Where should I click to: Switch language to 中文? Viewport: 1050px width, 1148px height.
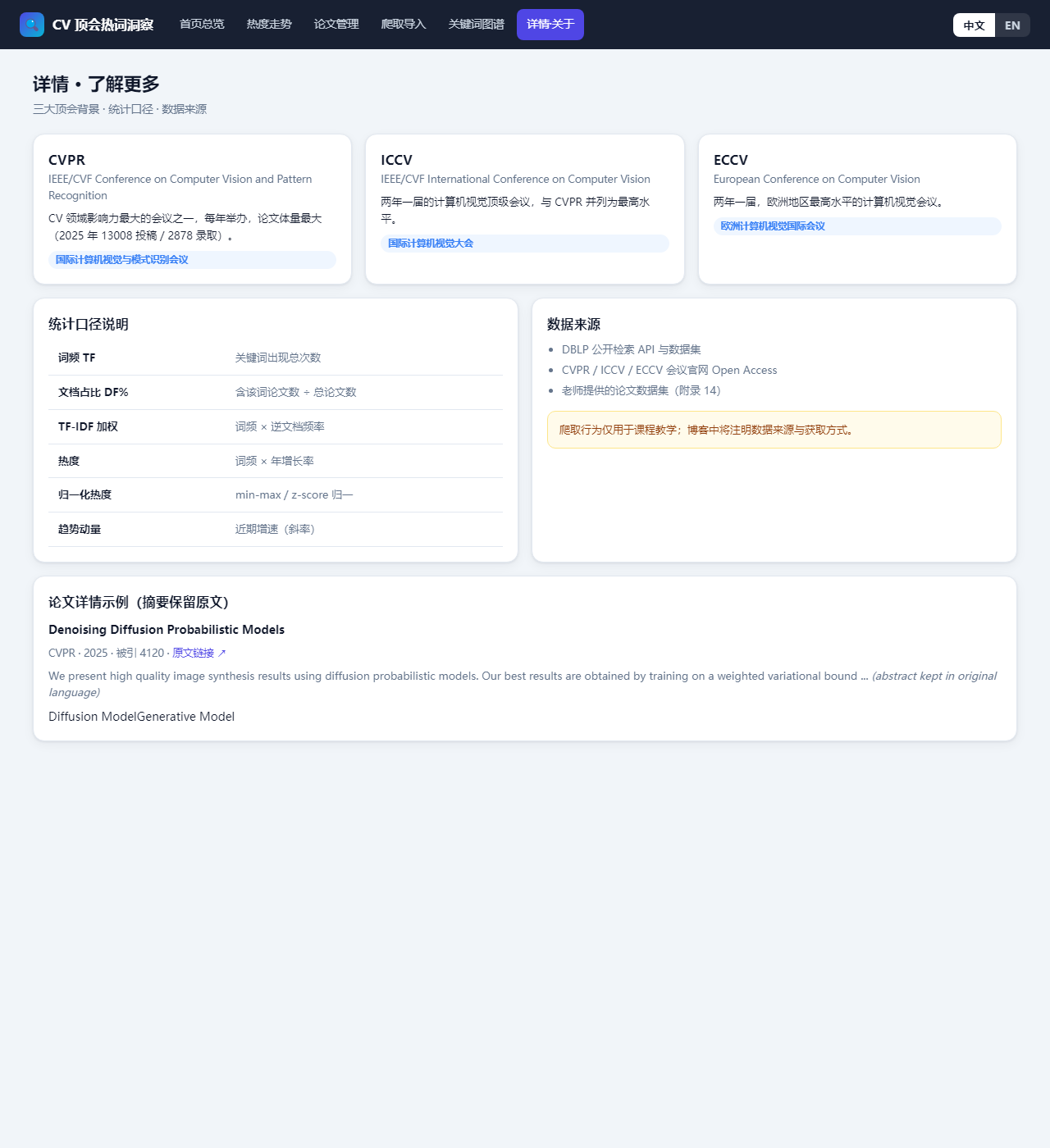pyautogui.click(x=974, y=25)
